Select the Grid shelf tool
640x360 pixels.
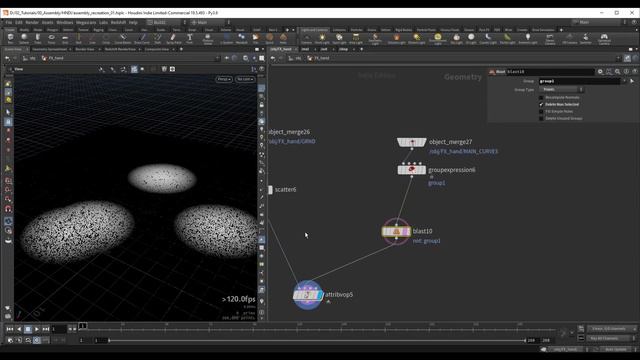(x=65, y=38)
